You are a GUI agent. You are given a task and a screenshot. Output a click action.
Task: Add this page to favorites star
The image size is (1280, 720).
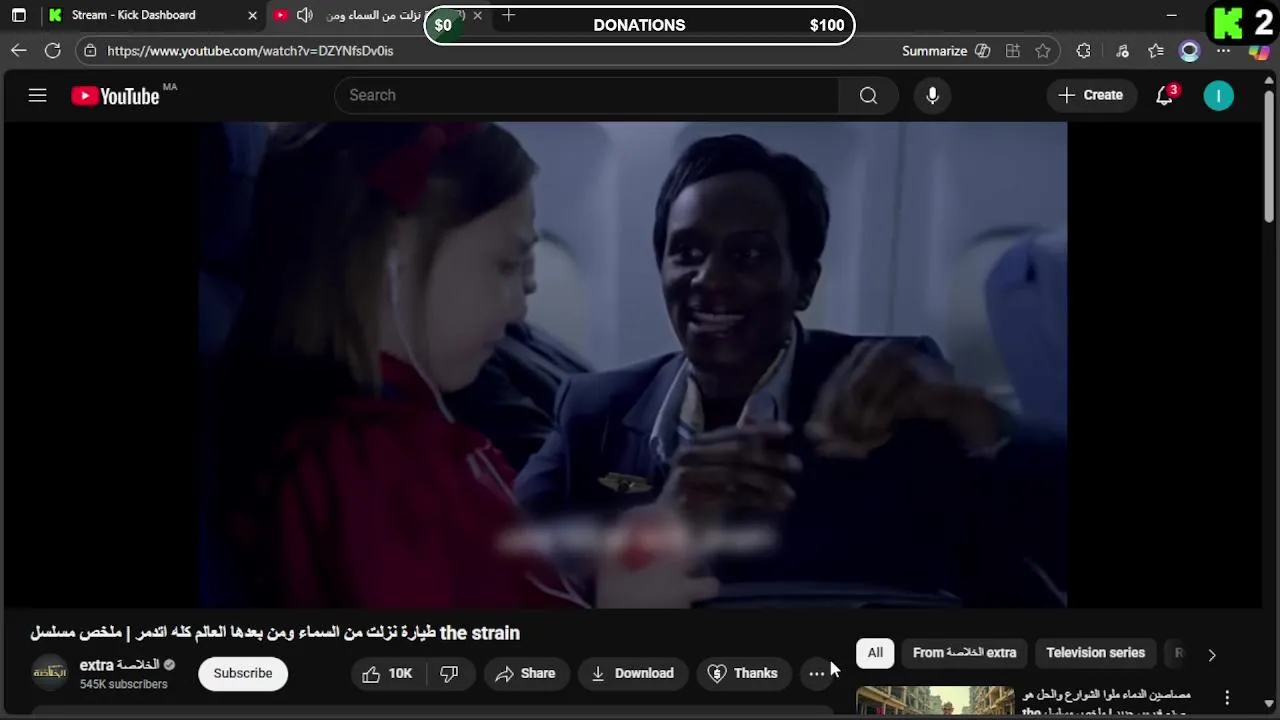pos(1043,50)
